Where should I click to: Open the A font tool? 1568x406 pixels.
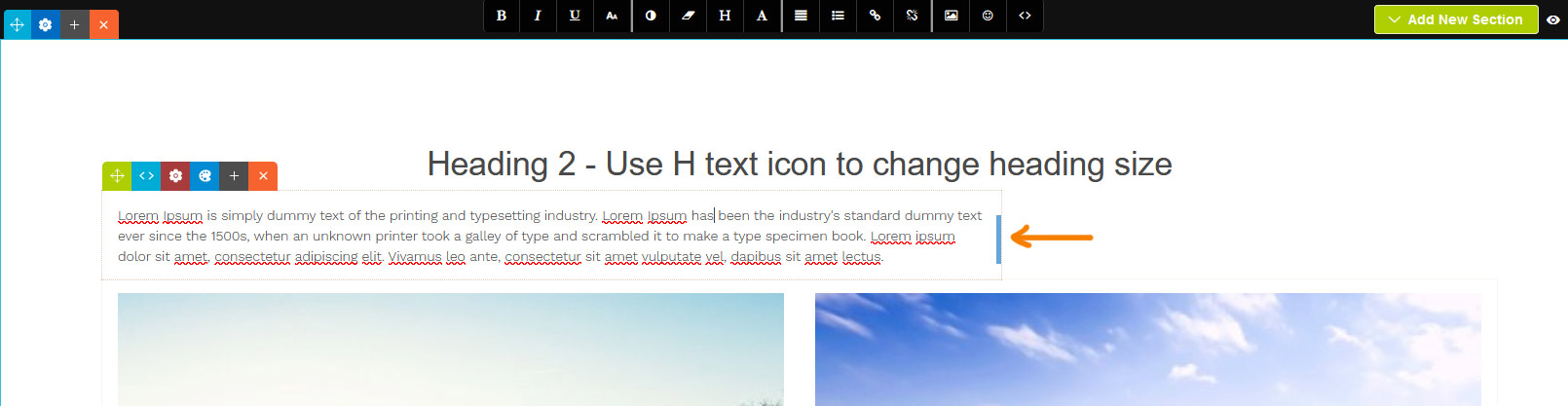(x=762, y=16)
